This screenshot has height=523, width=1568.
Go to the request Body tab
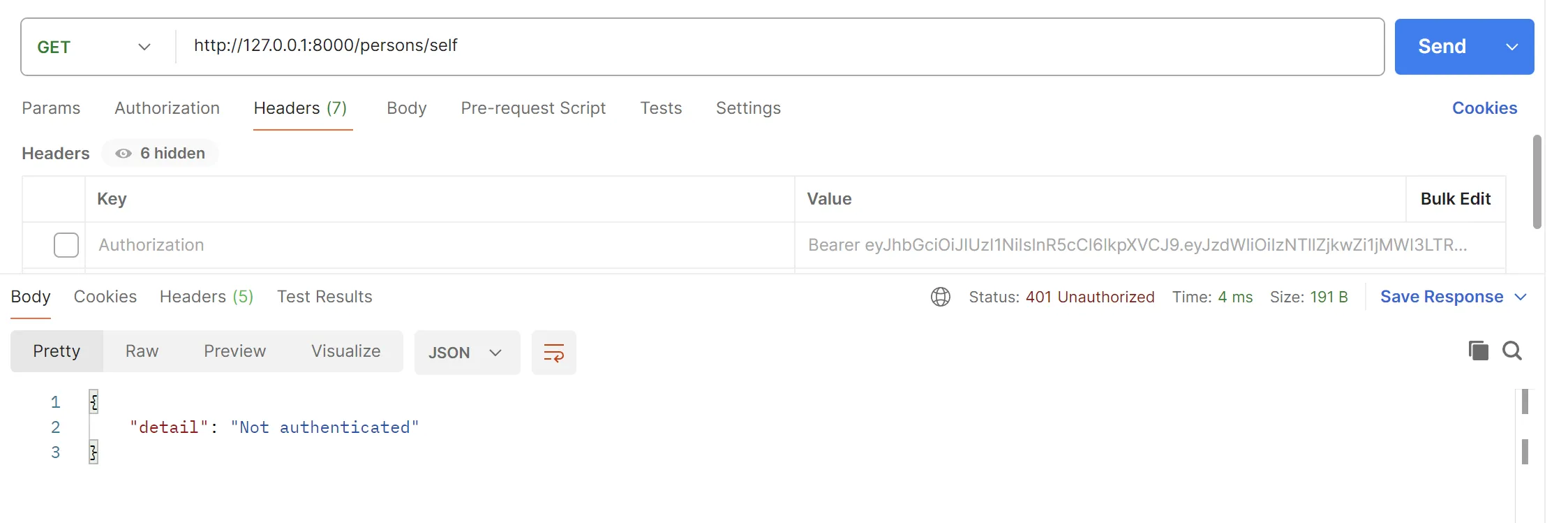coord(407,108)
